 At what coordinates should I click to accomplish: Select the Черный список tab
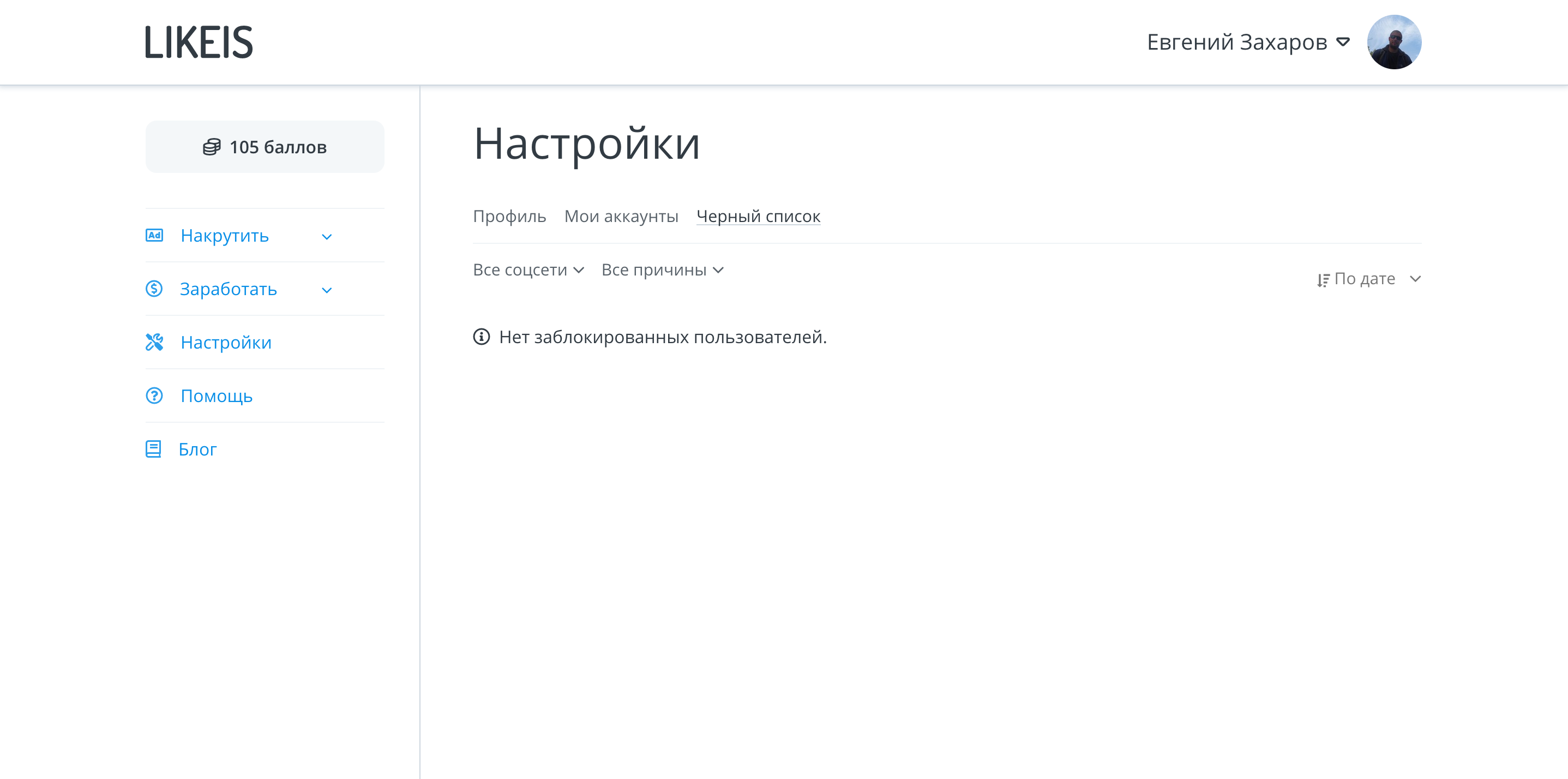[759, 216]
